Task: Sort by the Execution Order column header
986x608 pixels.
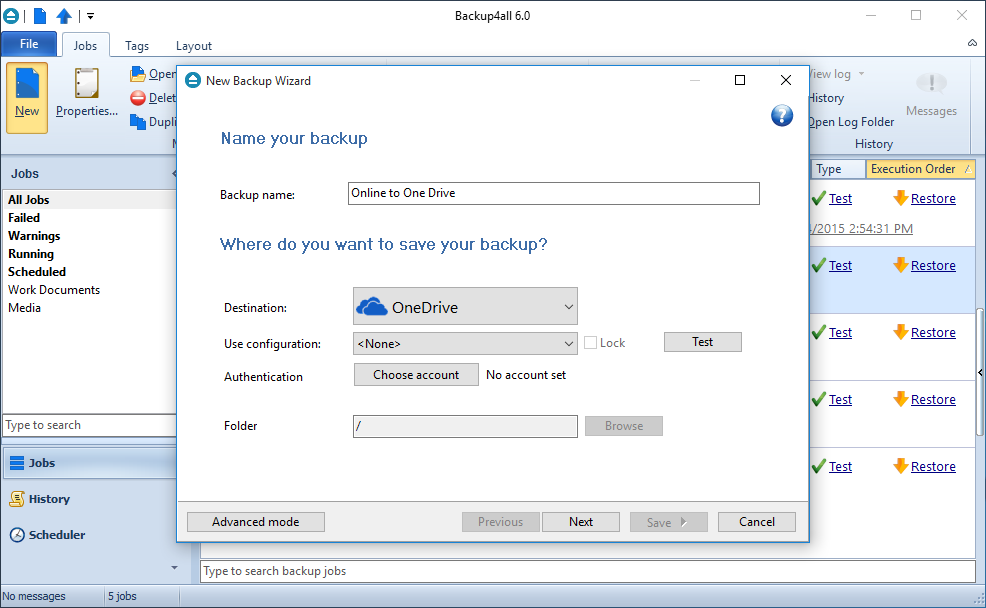Action: click(921, 169)
